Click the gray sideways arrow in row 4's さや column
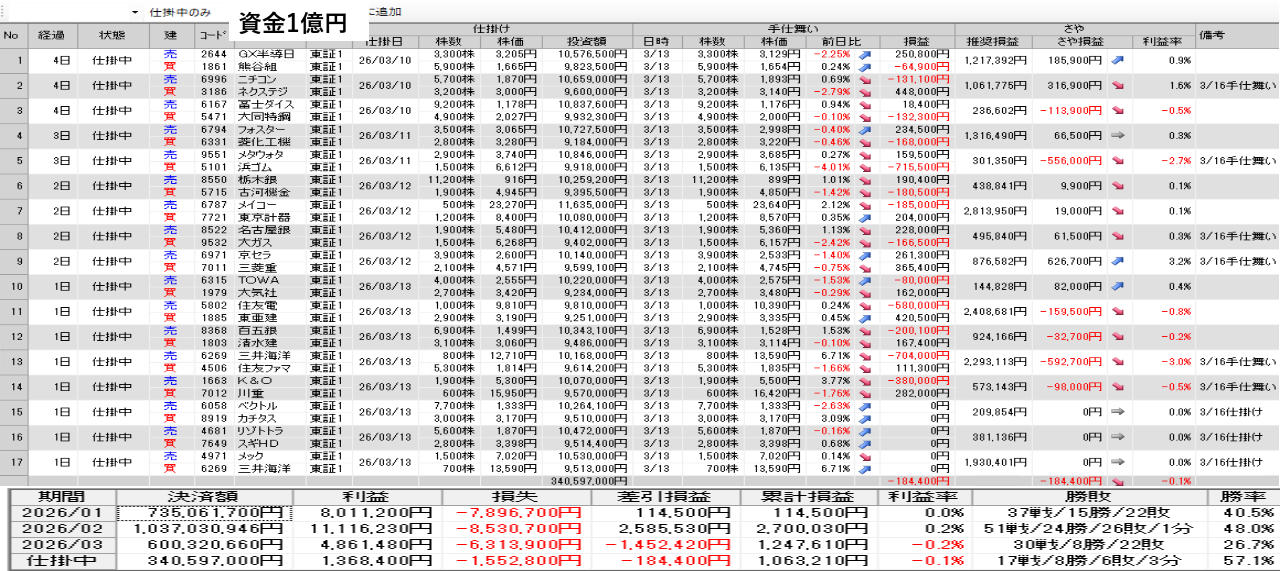The width and height of the screenshot is (1280, 571). coord(1116,136)
